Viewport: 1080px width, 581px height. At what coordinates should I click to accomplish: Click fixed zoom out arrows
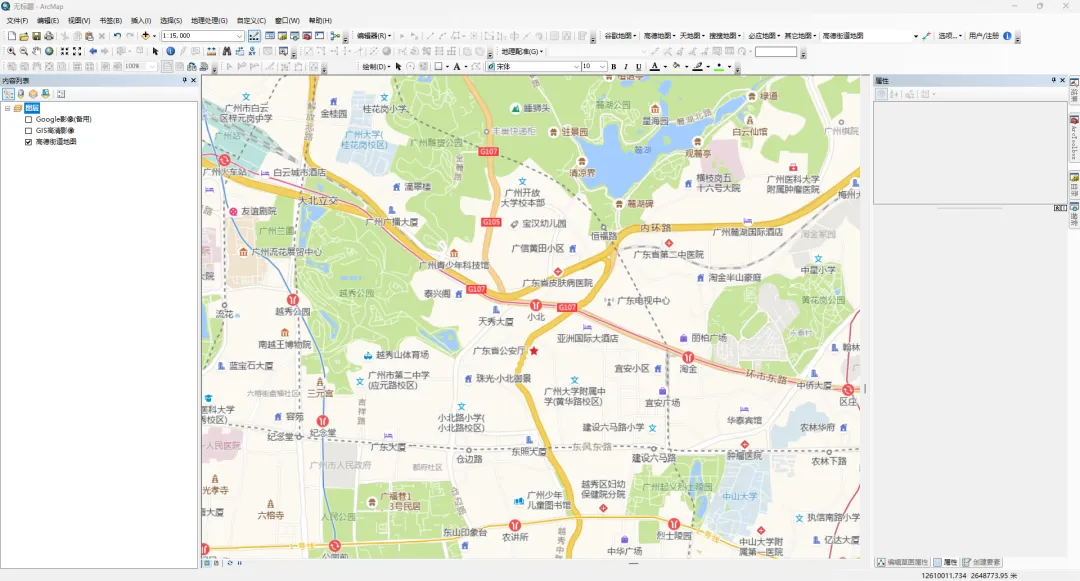(x=77, y=51)
